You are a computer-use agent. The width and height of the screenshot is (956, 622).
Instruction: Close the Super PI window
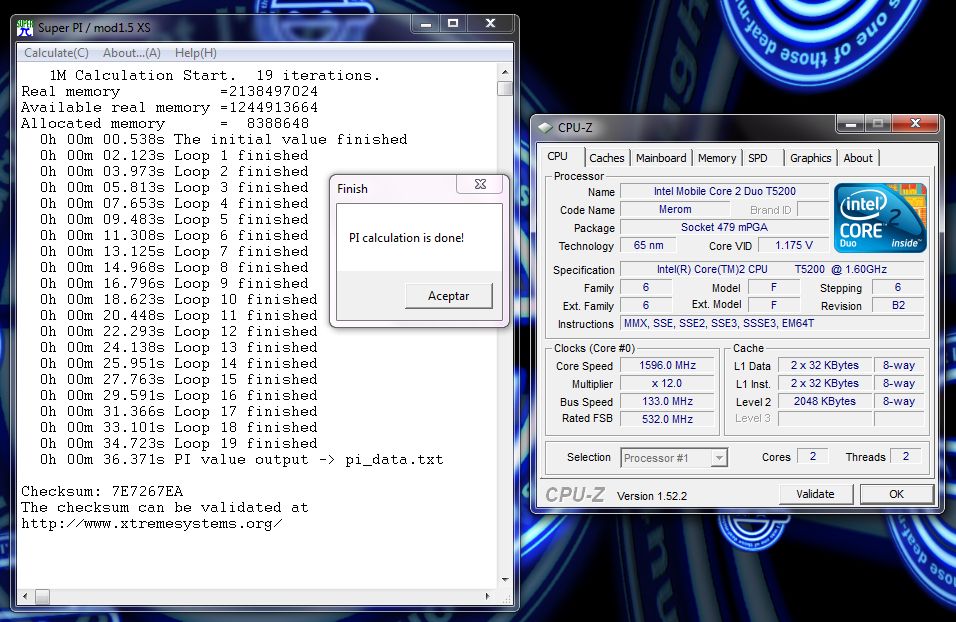pyautogui.click(x=490, y=24)
